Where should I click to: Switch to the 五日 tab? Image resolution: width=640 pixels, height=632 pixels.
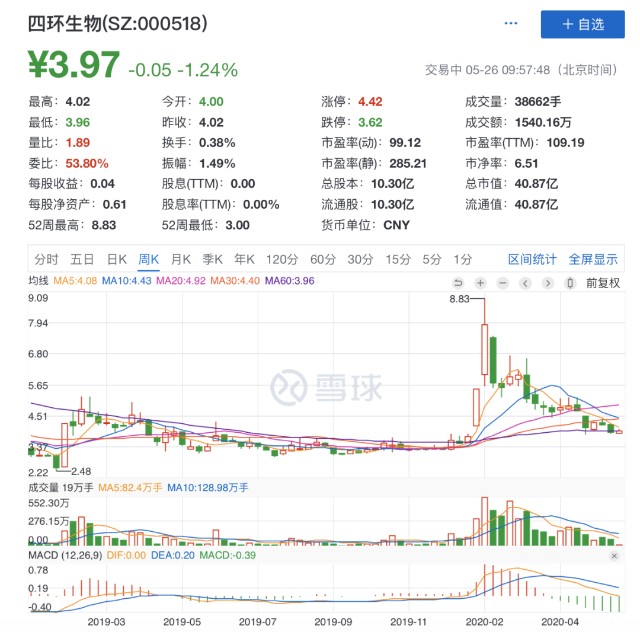coord(82,259)
